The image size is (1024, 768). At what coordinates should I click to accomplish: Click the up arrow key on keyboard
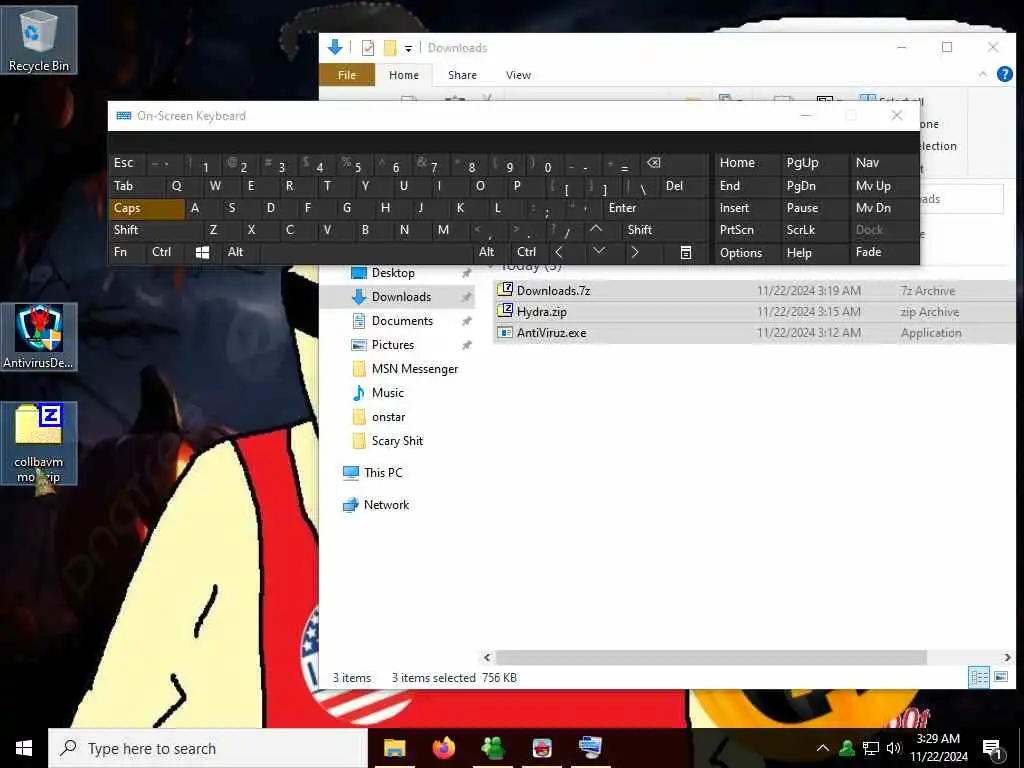(596, 230)
